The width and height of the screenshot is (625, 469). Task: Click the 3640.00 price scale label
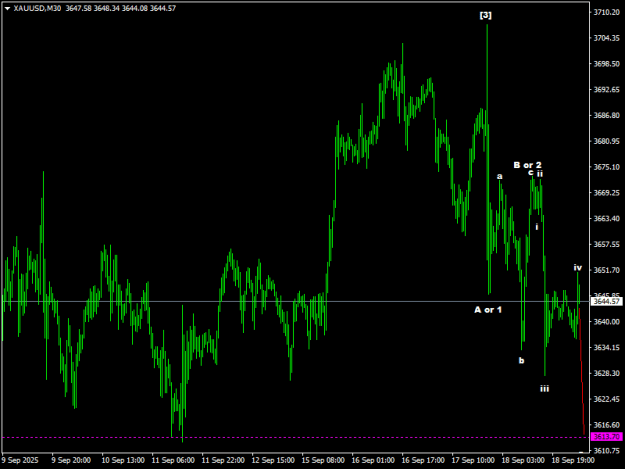tap(607, 322)
